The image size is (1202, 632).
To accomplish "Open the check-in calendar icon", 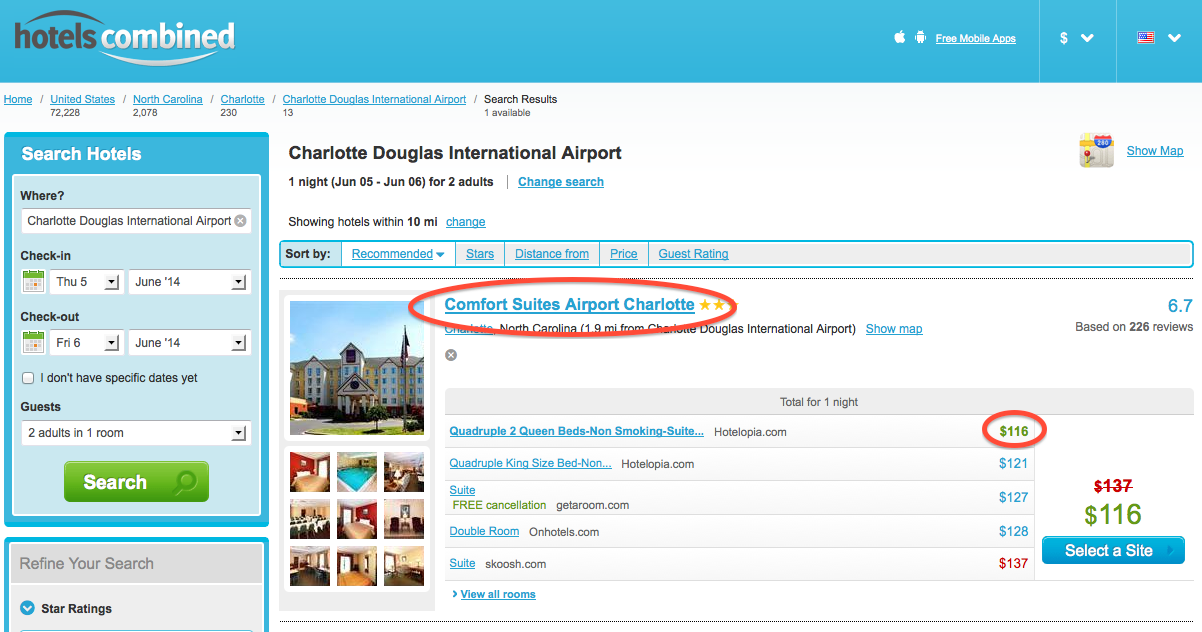I will point(33,282).
